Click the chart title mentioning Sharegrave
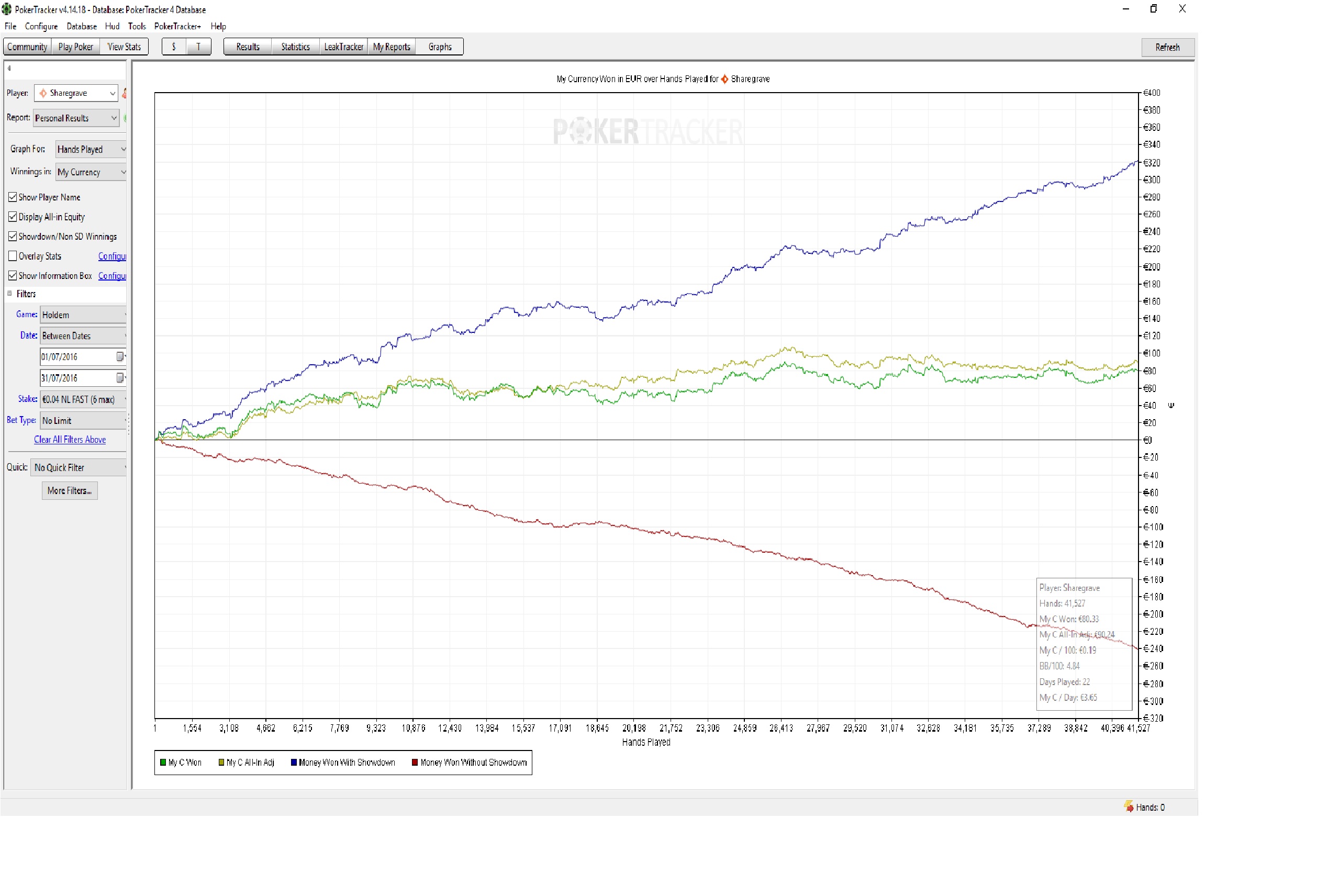This screenshot has height=896, width=1317. 663,79
